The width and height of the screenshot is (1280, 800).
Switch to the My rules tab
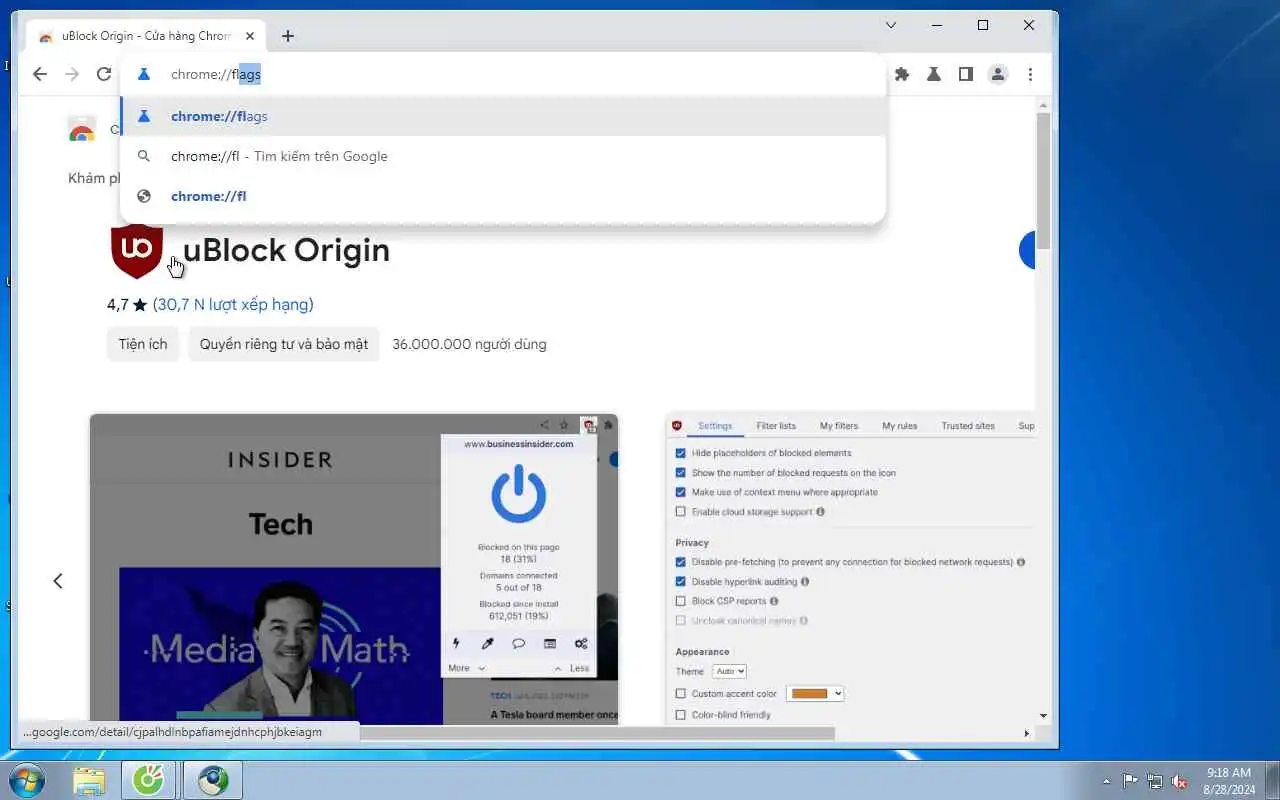pyautogui.click(x=899, y=426)
